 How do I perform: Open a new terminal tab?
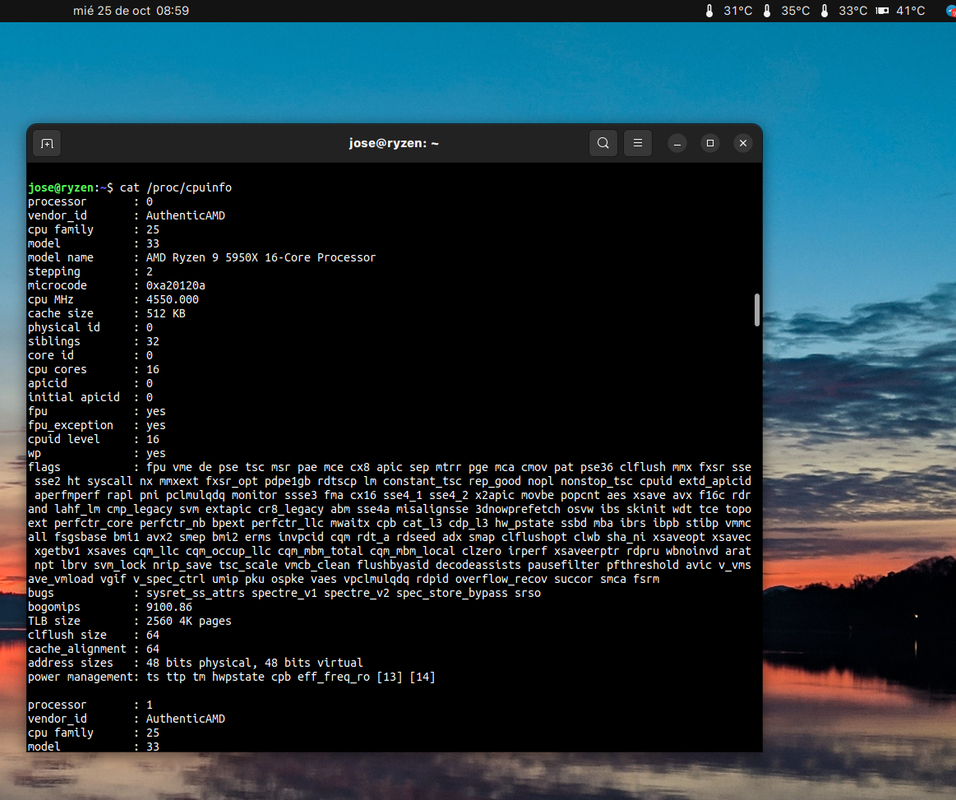[47, 143]
